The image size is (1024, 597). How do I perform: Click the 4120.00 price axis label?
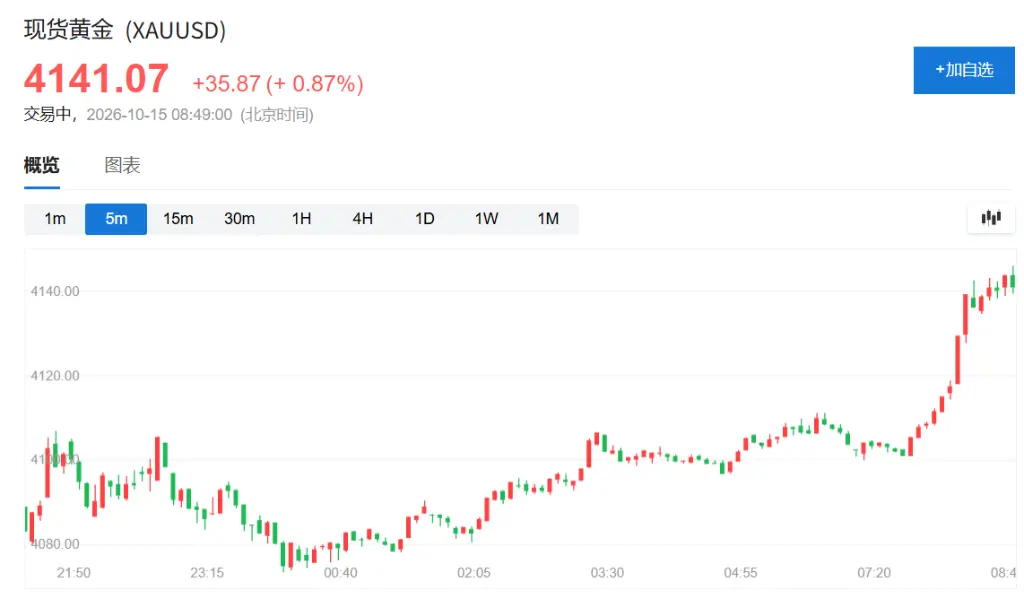coord(55,376)
